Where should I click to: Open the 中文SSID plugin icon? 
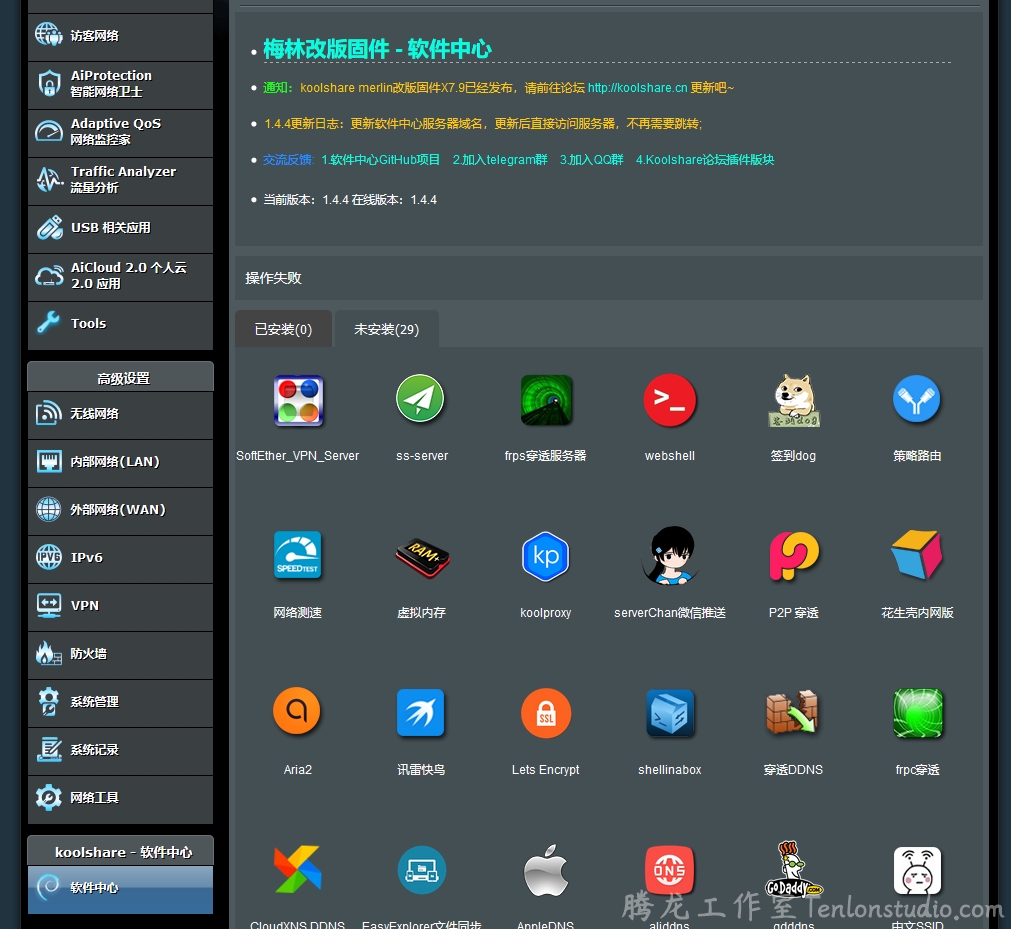(918, 870)
